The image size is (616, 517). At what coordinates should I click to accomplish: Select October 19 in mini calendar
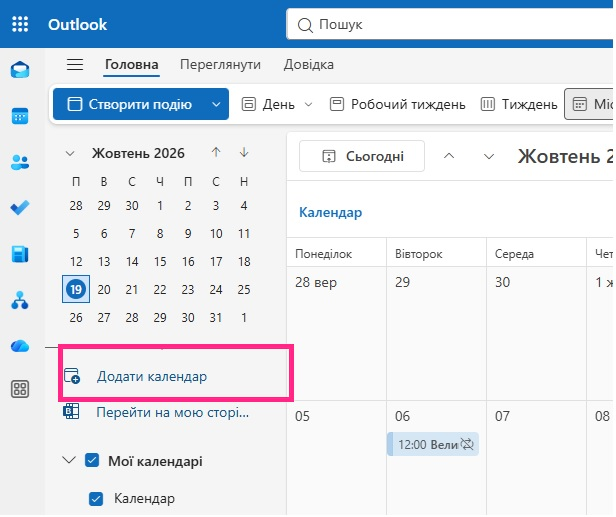point(76,290)
